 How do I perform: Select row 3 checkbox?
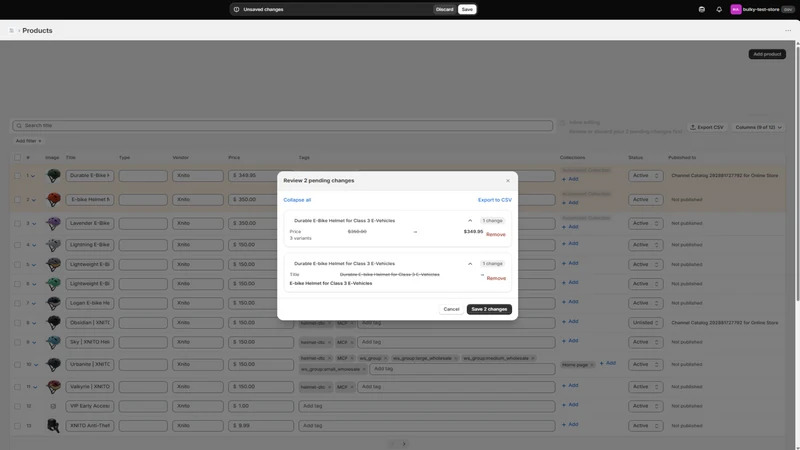pyautogui.click(x=18, y=223)
